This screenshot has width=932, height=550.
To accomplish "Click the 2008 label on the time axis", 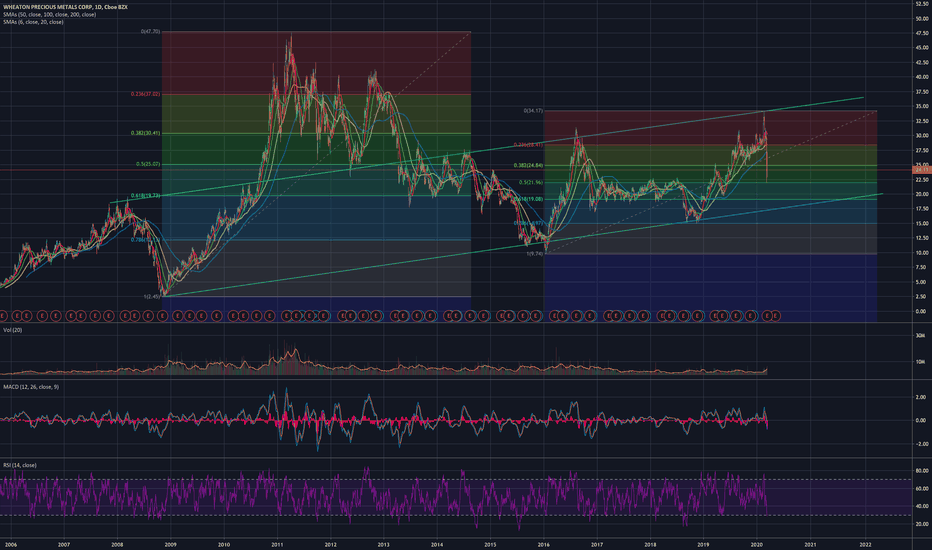I will click(117, 545).
